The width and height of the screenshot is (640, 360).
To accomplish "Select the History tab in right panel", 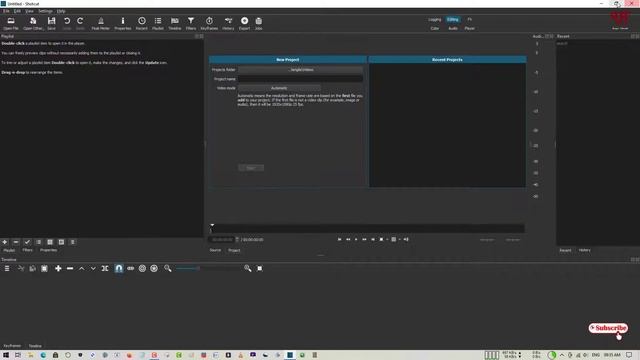I will click(x=584, y=250).
